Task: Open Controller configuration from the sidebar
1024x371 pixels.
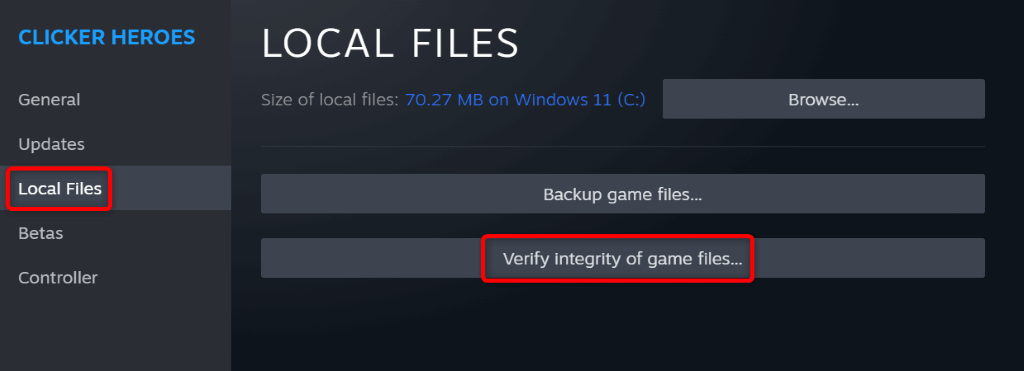Action: (x=57, y=278)
